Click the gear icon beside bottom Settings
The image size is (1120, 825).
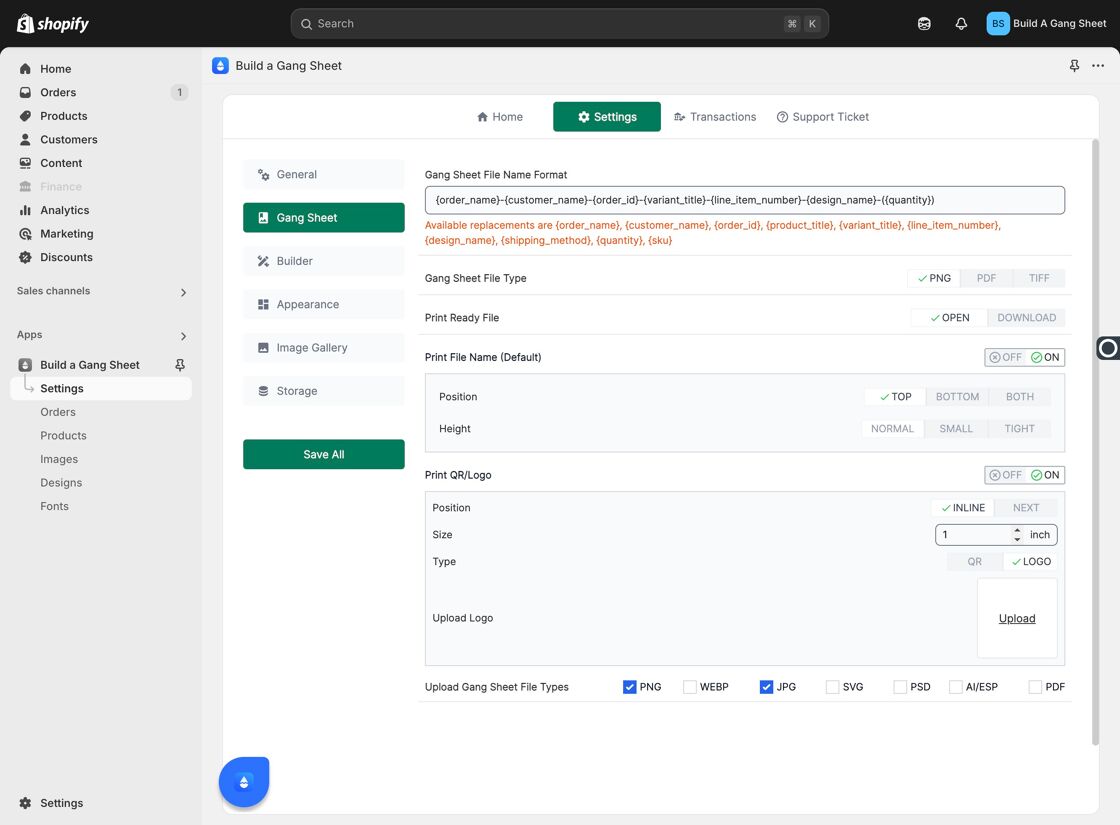pos(25,803)
